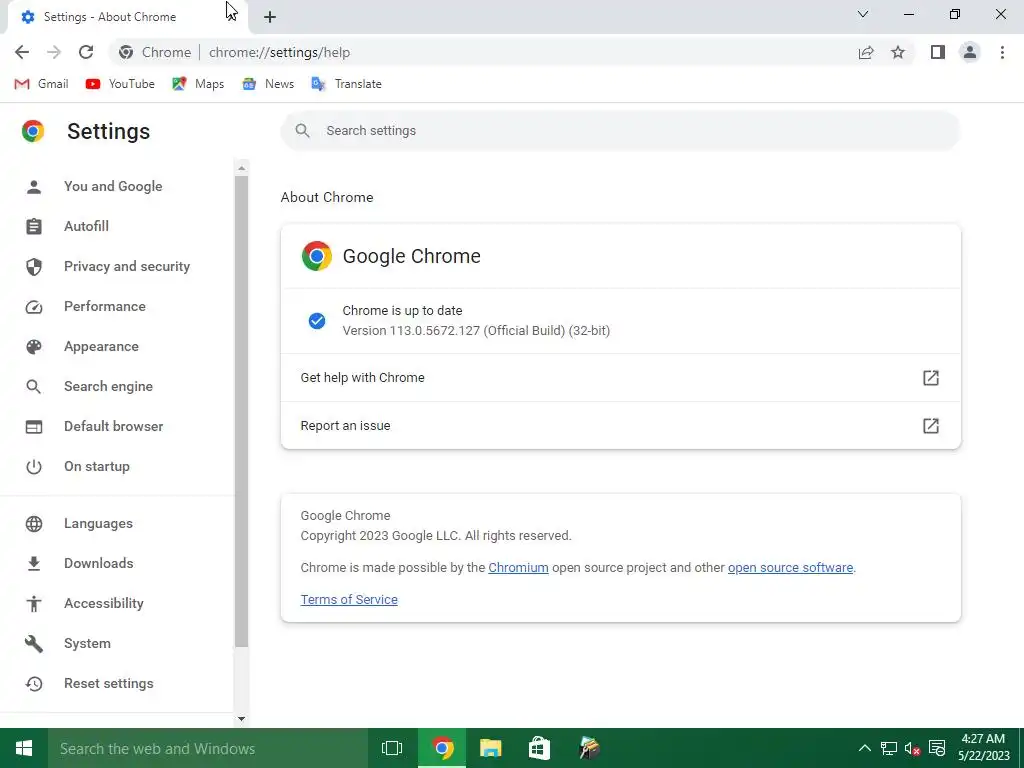Open the Maps bookmark
1024x768 pixels.
click(198, 84)
